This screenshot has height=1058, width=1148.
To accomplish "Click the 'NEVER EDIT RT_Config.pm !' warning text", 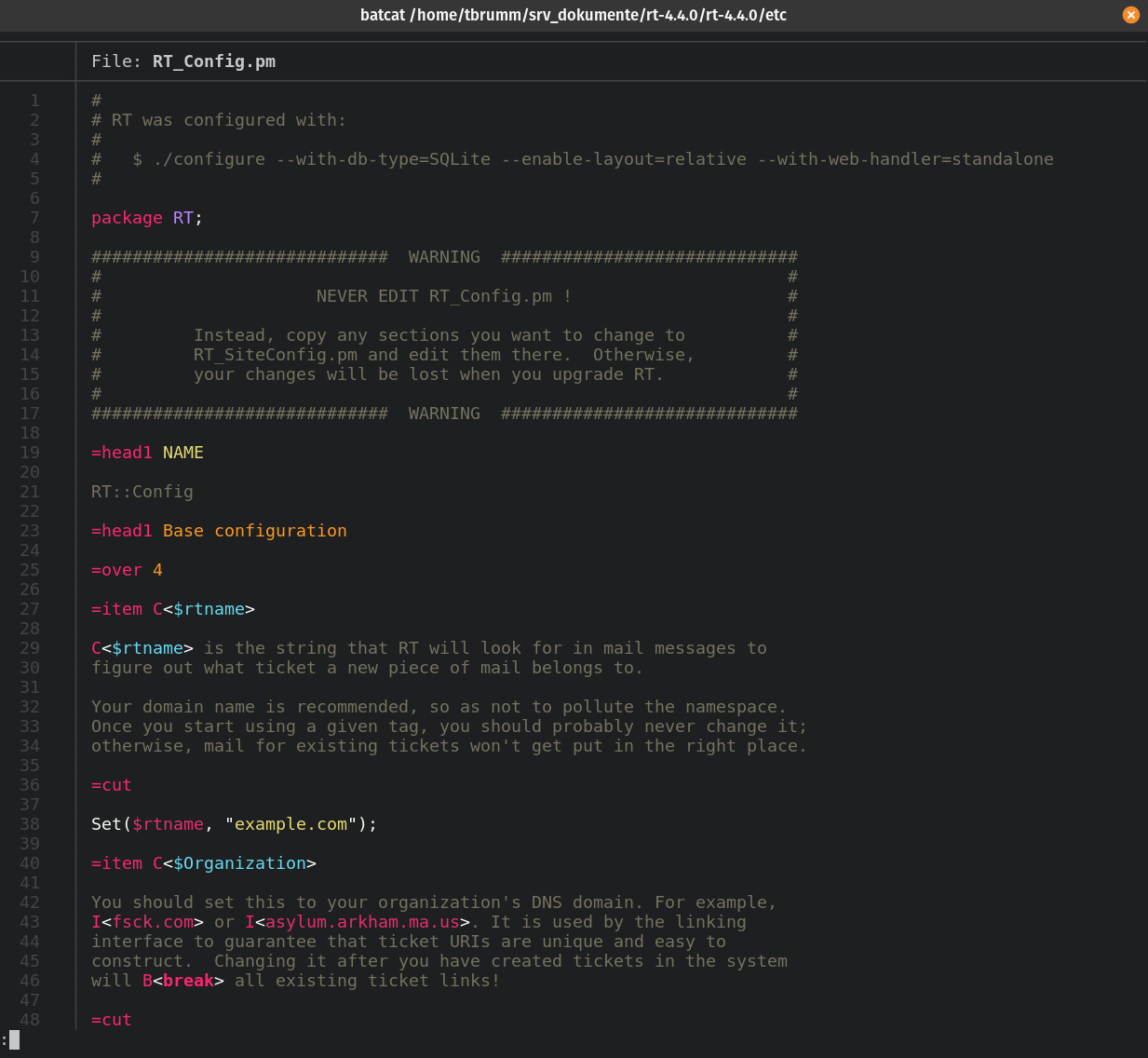I will pyautogui.click(x=443, y=296).
